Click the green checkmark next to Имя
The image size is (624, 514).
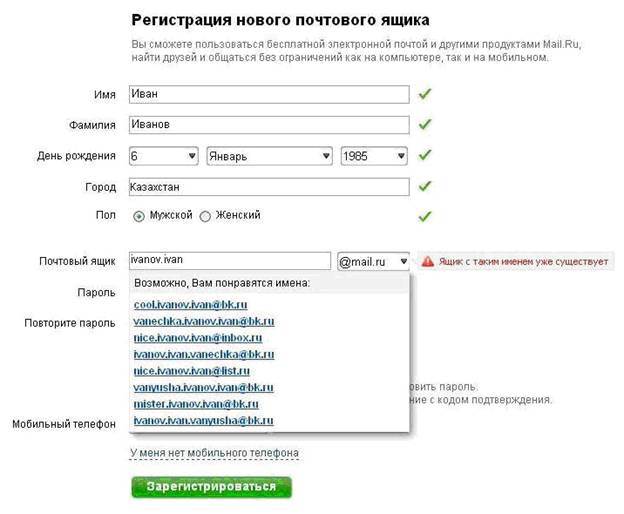(425, 94)
